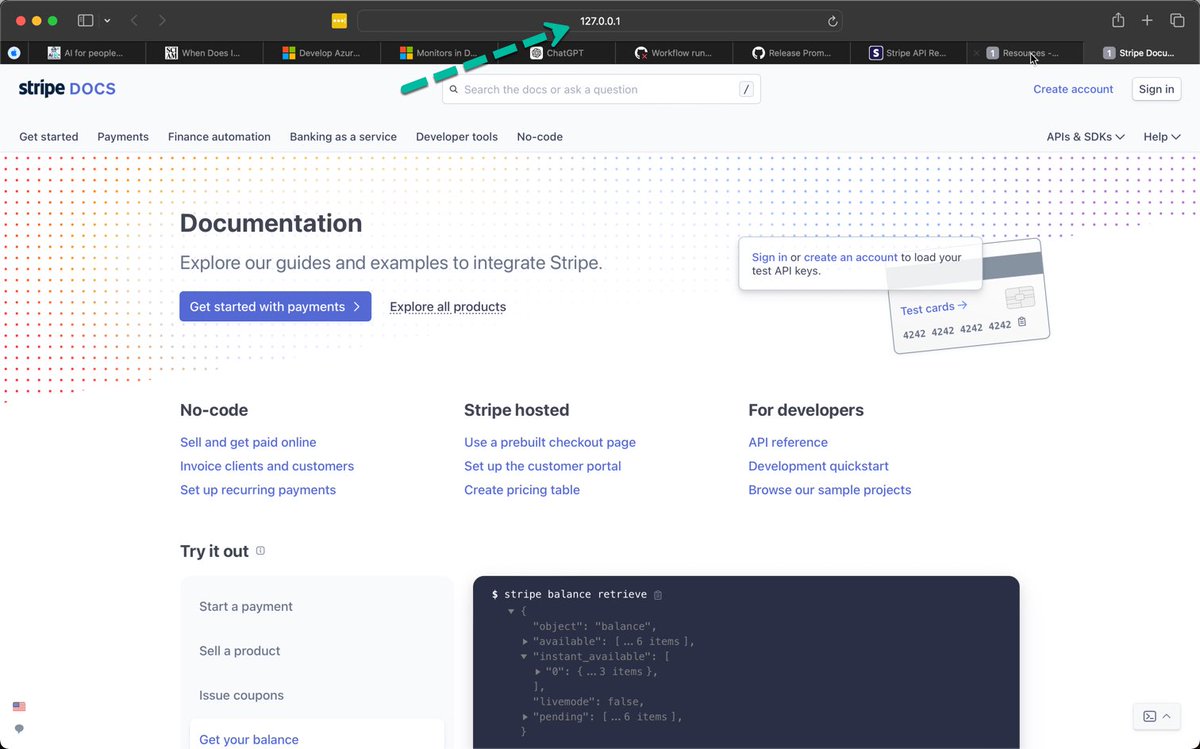Viewport: 1200px width, 749px height.
Task: Expand the "pending" JSON array
Action: [526, 717]
